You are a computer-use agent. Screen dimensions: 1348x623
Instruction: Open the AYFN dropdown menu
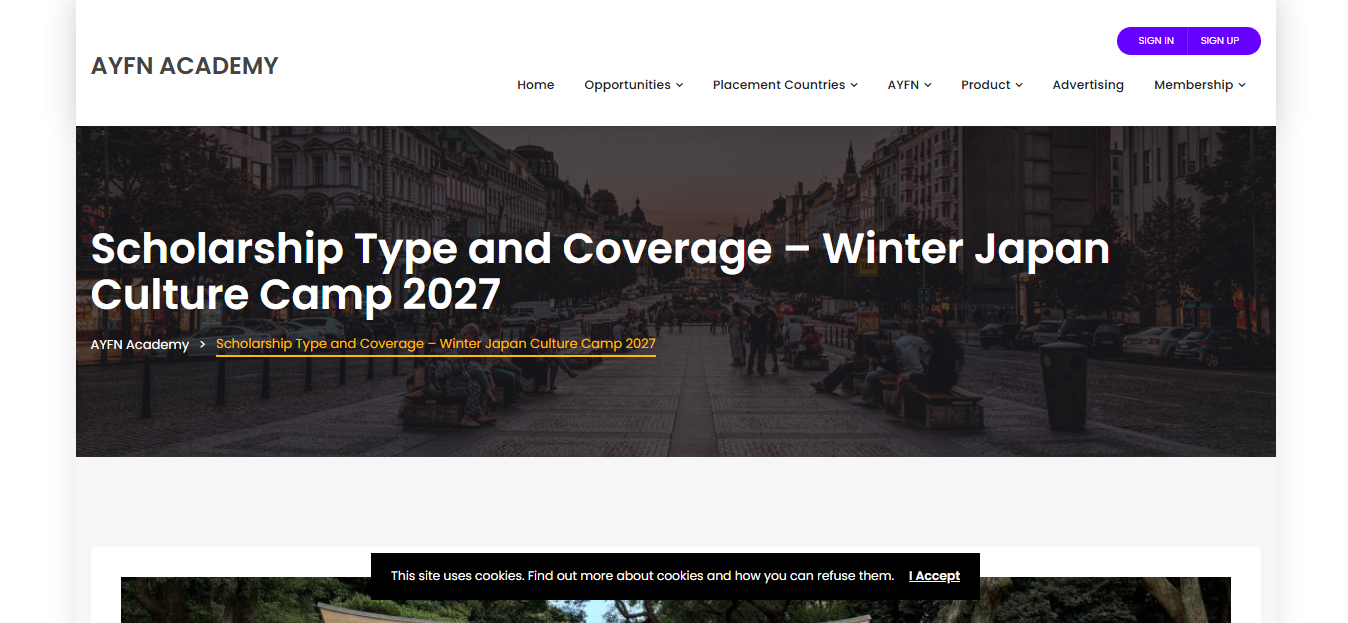[x=909, y=85]
